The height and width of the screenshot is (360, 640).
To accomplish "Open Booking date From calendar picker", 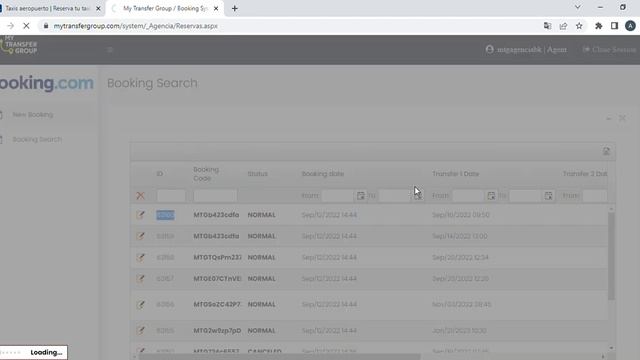I will 360,196.
